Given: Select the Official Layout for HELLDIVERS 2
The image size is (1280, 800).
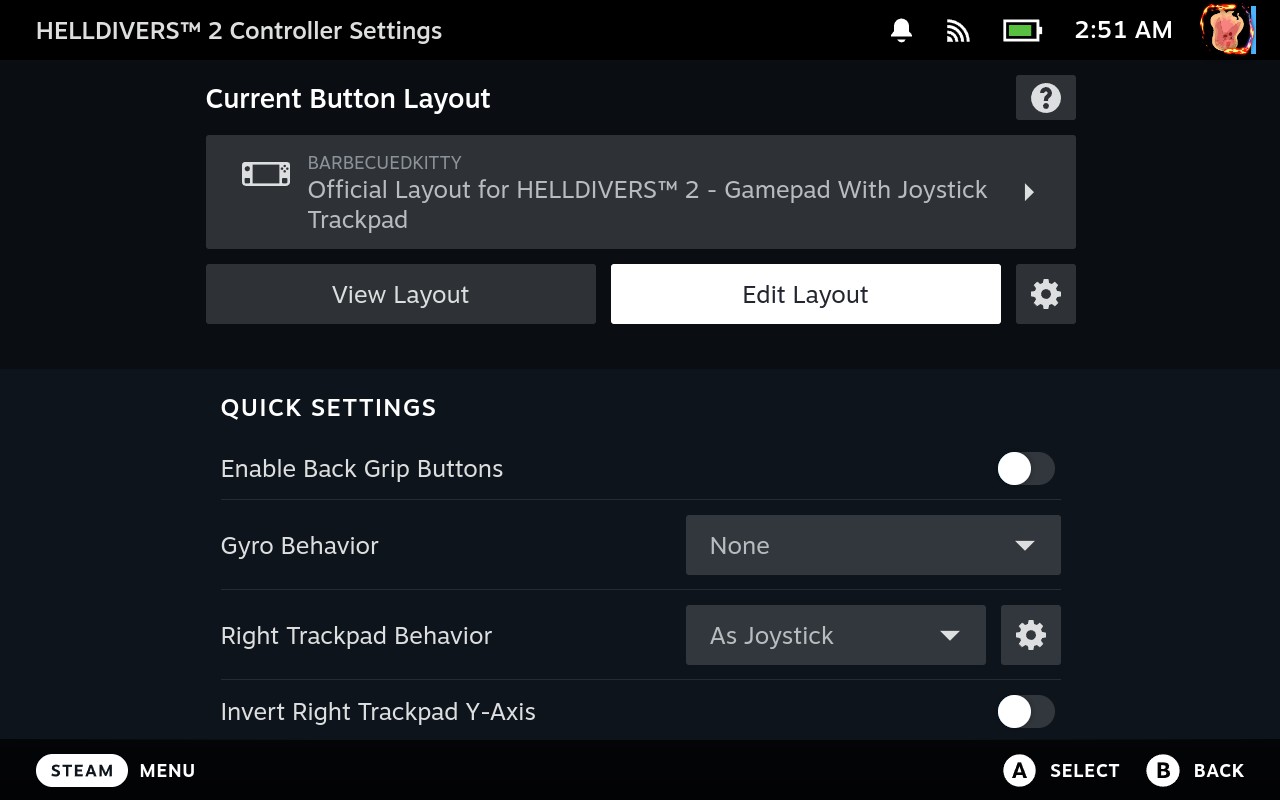Looking at the screenshot, I should coord(640,192).
